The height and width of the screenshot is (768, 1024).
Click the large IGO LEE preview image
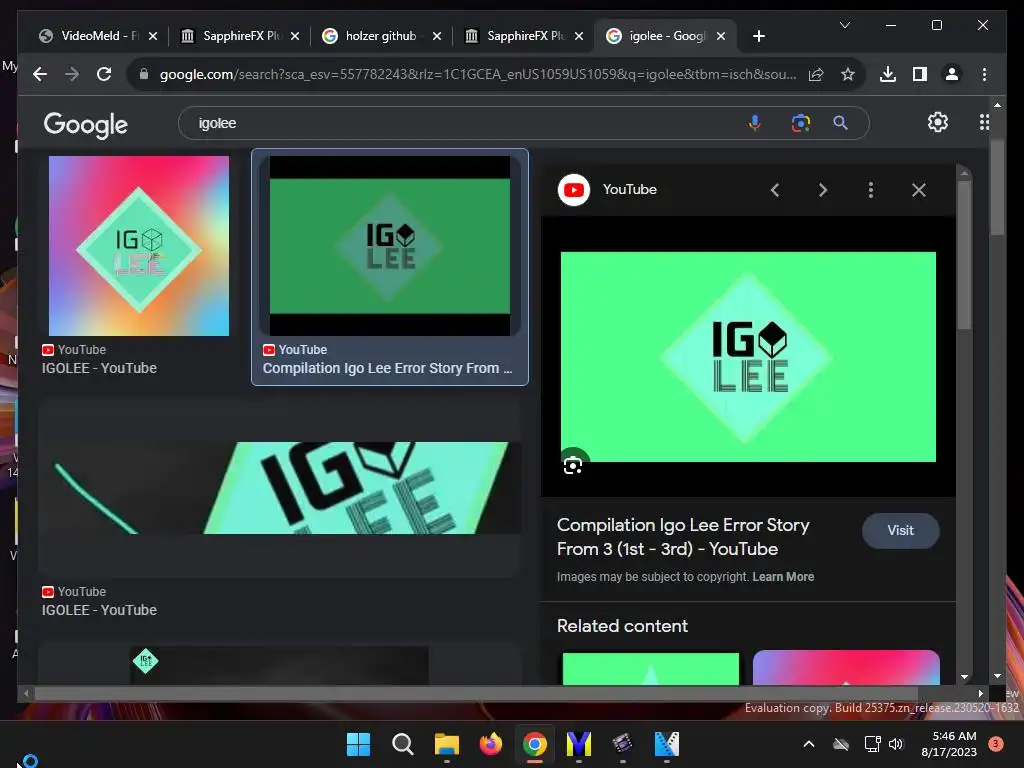coord(748,357)
